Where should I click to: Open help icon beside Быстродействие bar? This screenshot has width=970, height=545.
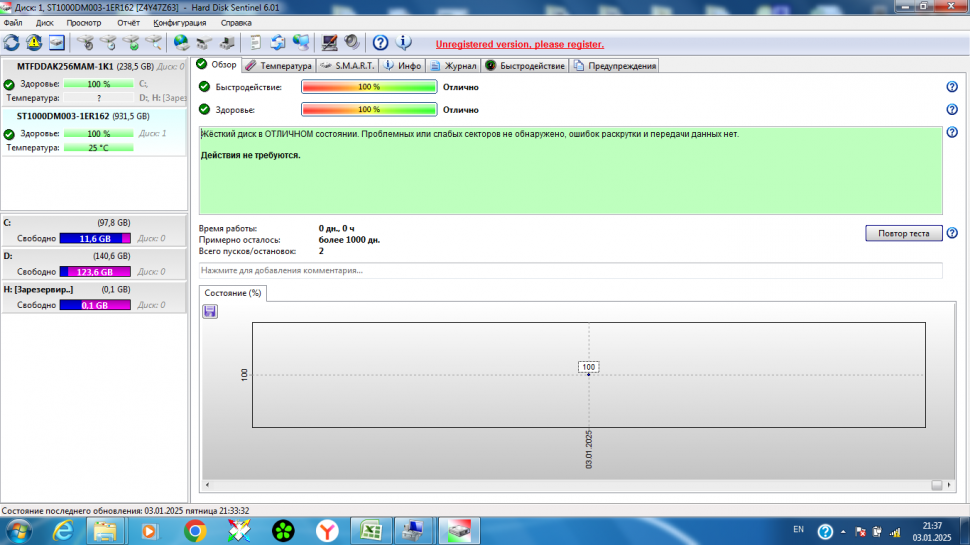coord(951,87)
